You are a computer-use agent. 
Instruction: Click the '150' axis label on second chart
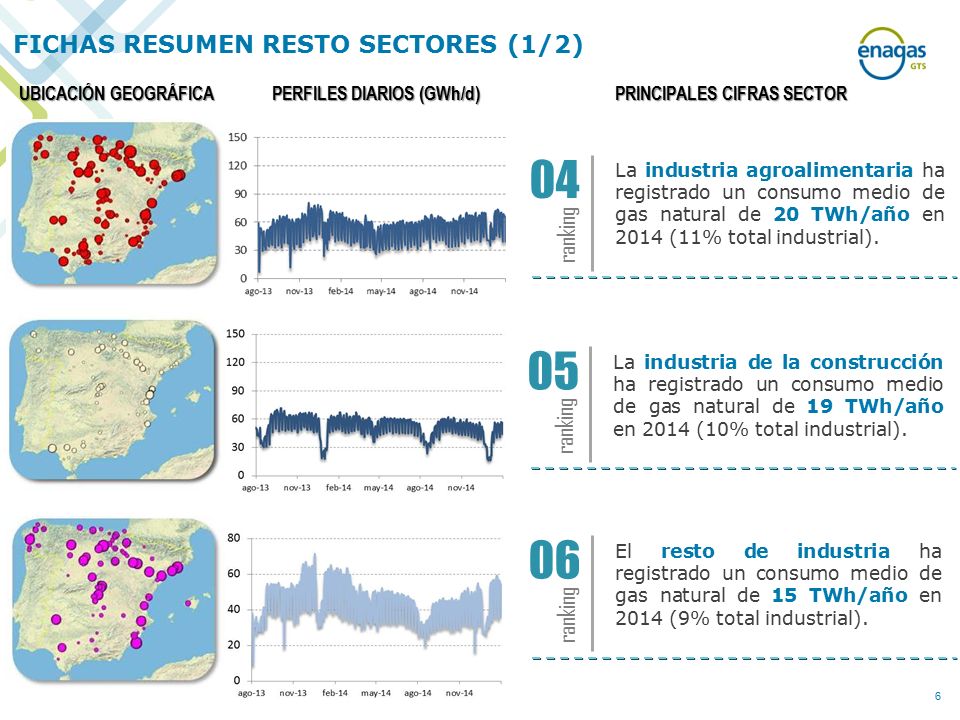(235, 334)
